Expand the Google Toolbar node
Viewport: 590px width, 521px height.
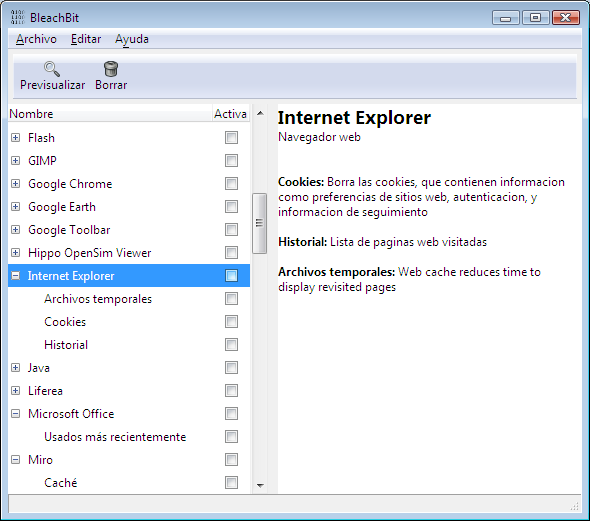[15, 229]
